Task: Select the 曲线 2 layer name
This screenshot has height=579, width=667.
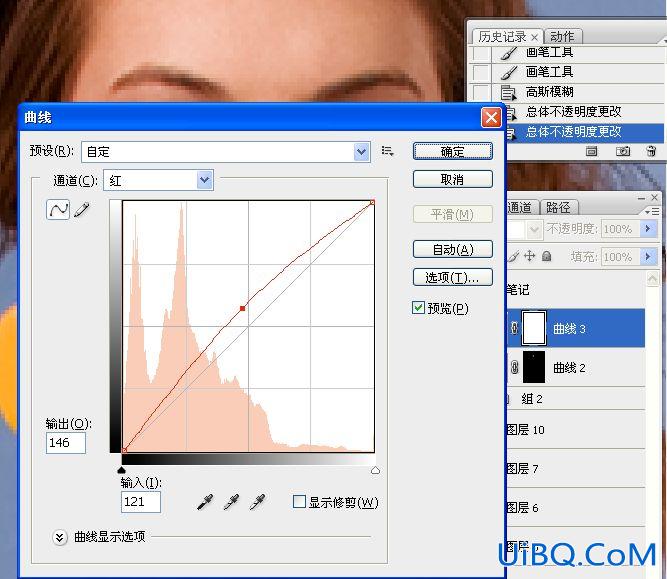Action: [569, 368]
